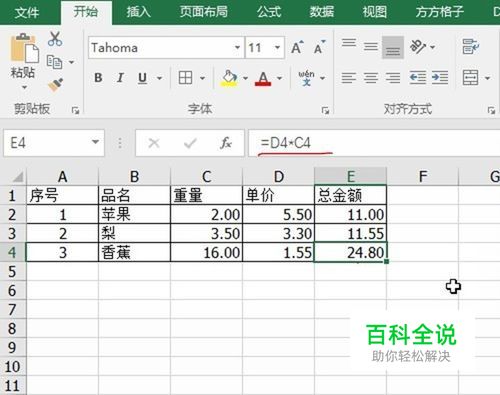Switch to the 插入 insert tab

[138, 12]
